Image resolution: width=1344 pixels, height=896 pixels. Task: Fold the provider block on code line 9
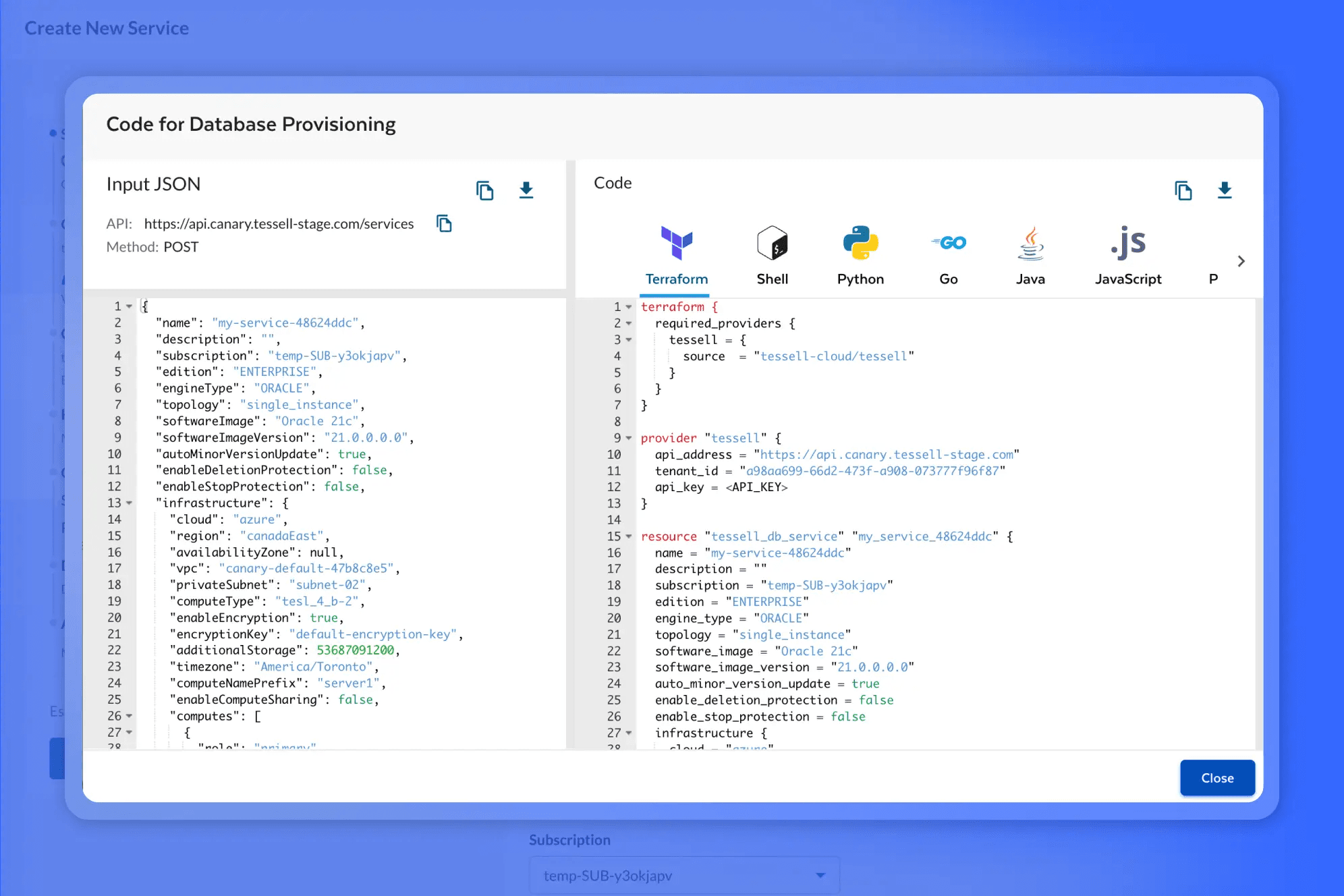tap(629, 439)
